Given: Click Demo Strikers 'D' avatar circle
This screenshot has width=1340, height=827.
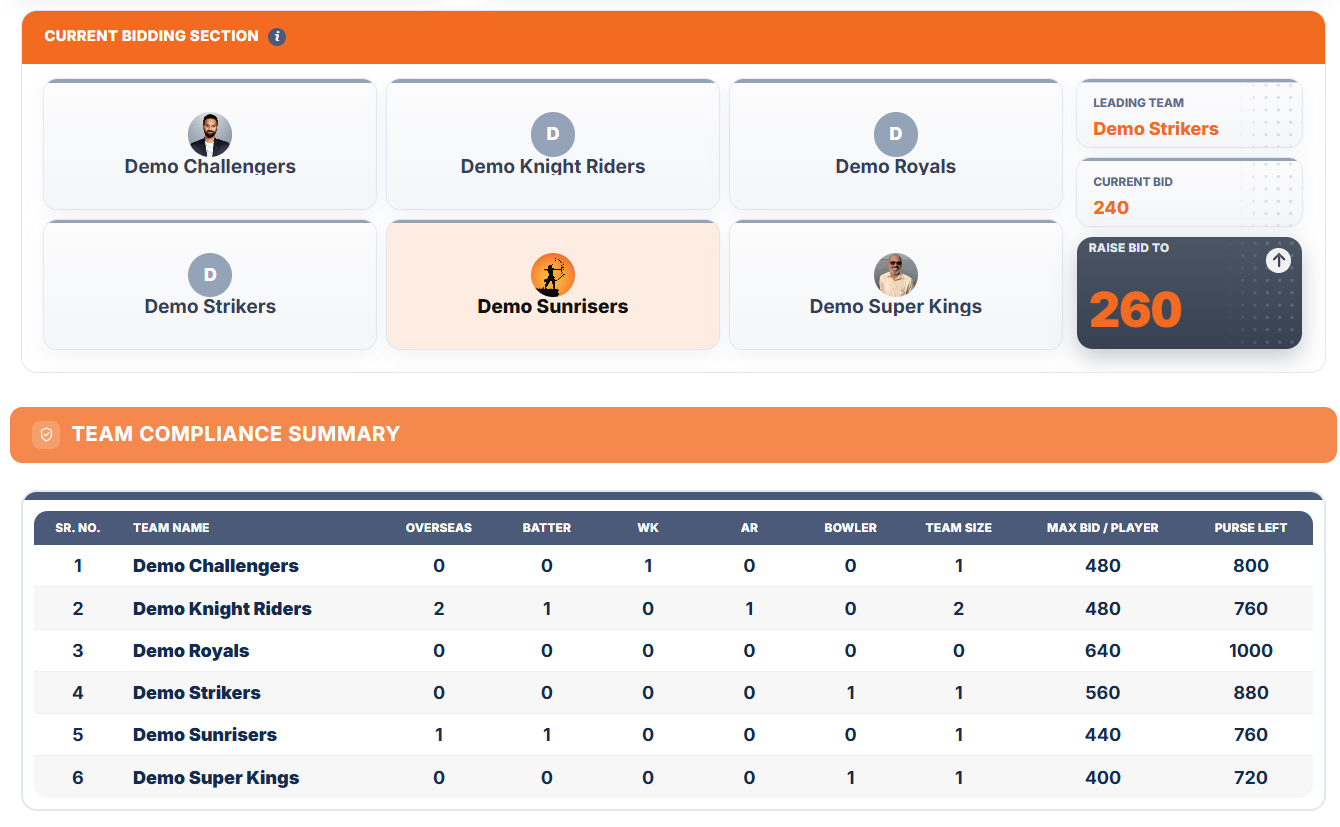Looking at the screenshot, I should [210, 275].
